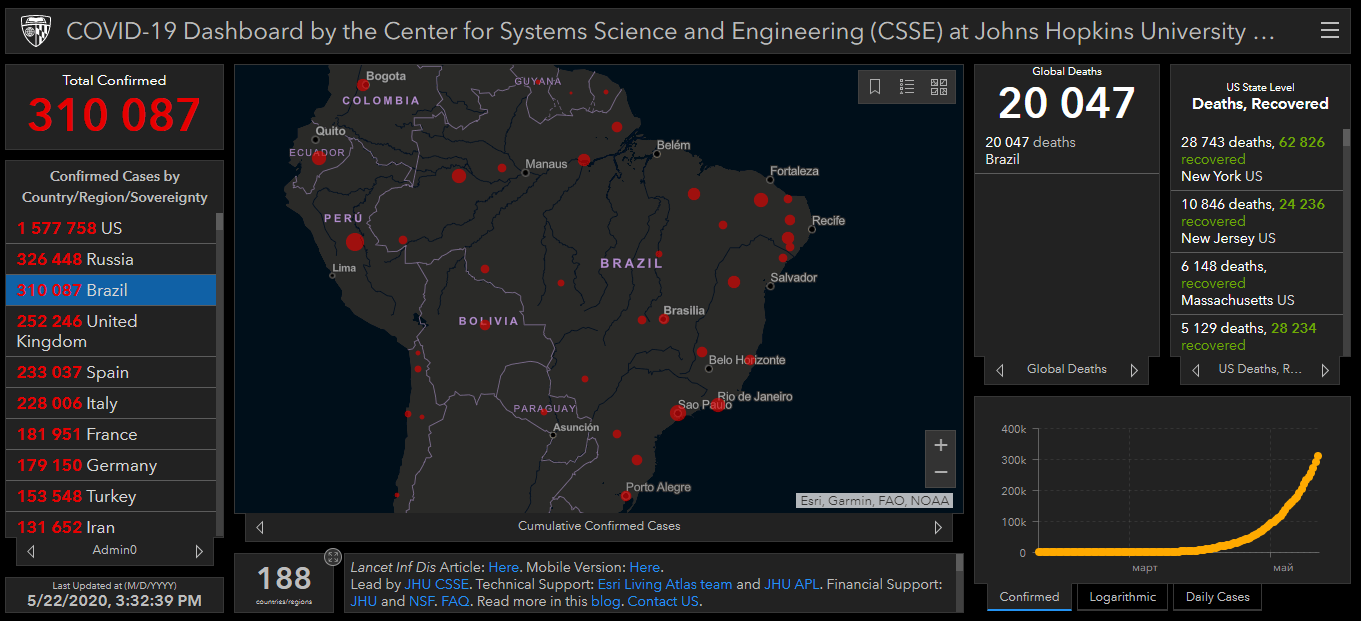Click left arrow beside Global Deaths footer
Image resolution: width=1361 pixels, height=621 pixels.
[x=1000, y=370]
